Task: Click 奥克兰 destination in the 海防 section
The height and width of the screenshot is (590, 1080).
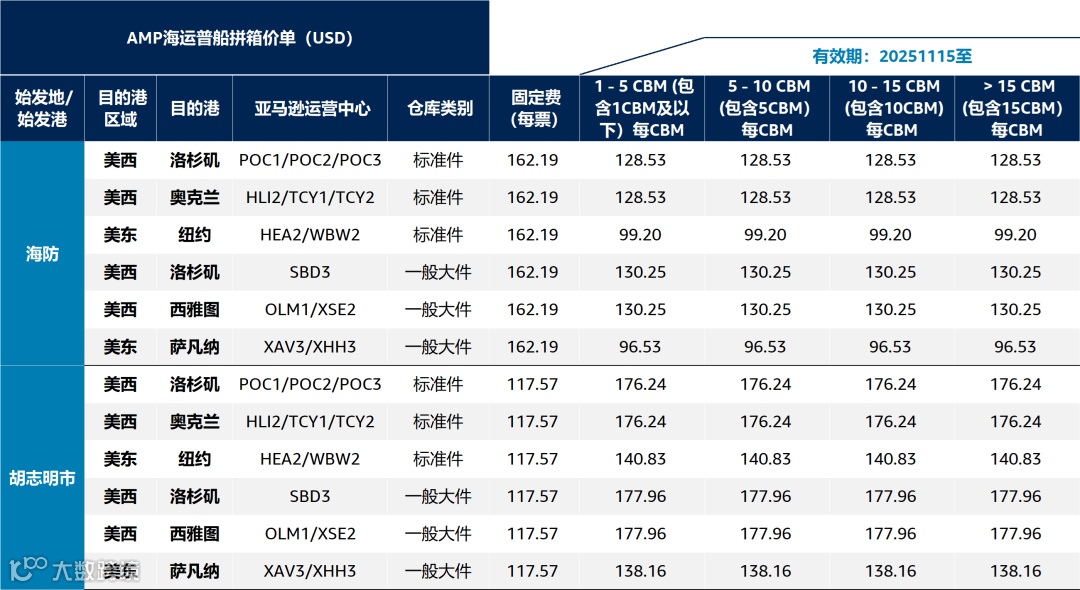Action: [x=195, y=198]
